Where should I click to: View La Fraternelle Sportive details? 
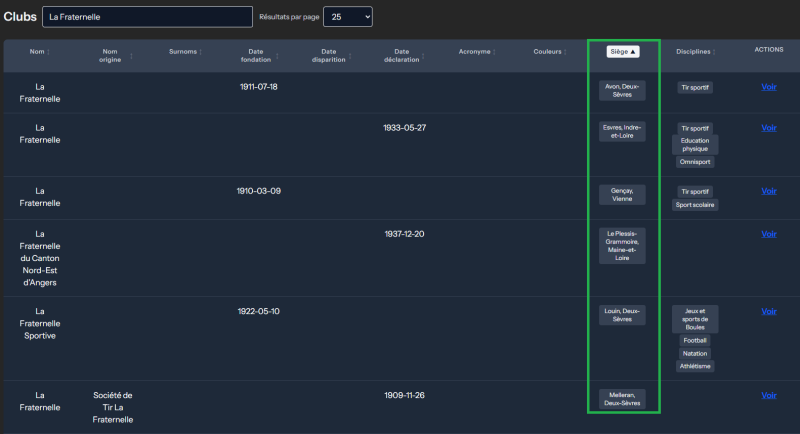[769, 311]
